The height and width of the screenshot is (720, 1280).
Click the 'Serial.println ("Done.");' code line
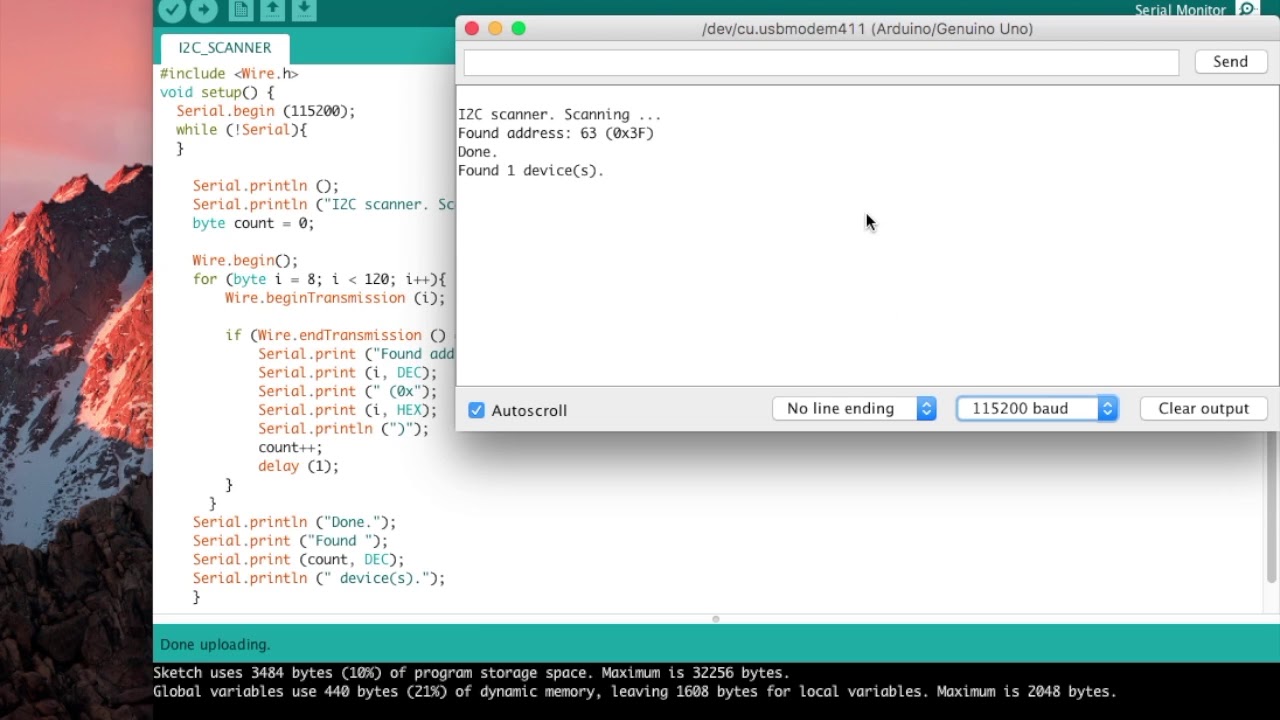pos(294,522)
